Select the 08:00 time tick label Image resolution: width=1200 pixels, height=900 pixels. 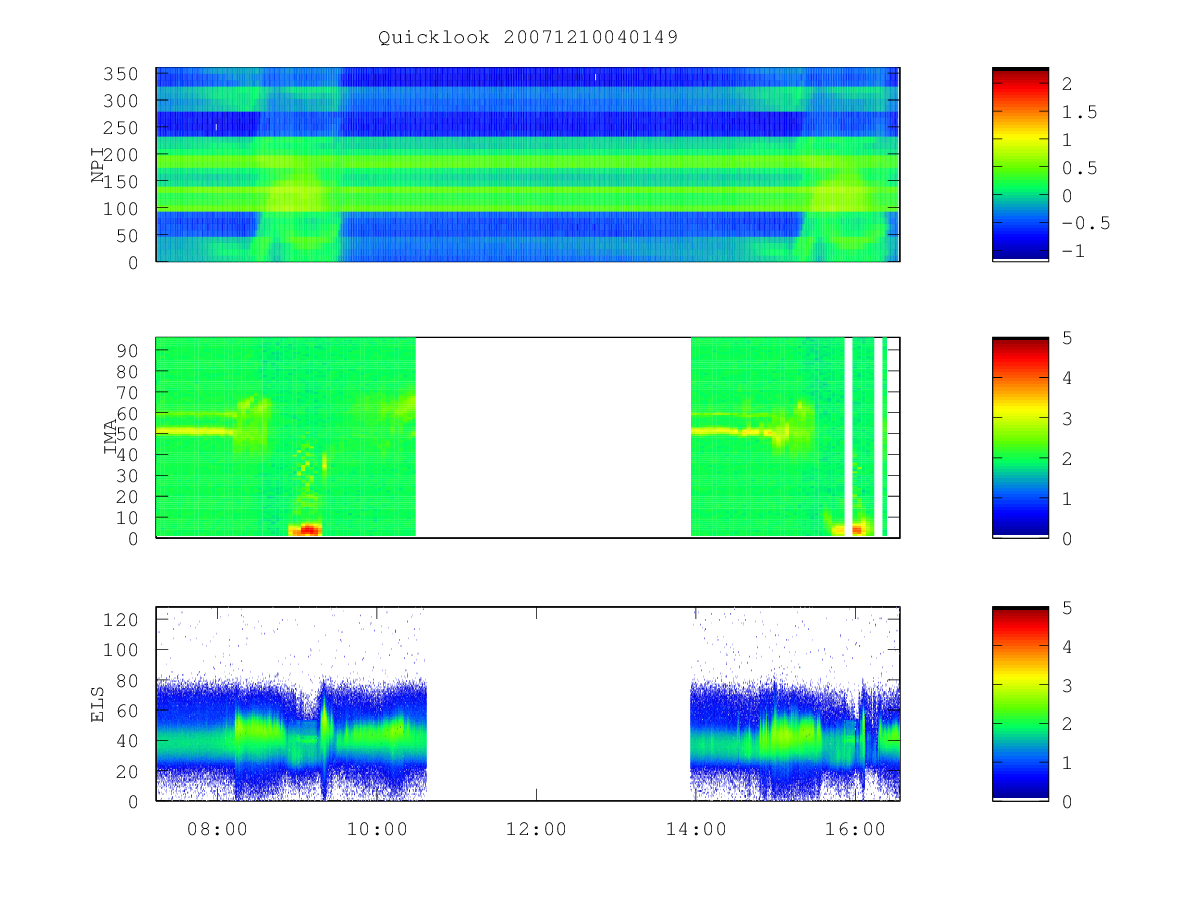(217, 829)
